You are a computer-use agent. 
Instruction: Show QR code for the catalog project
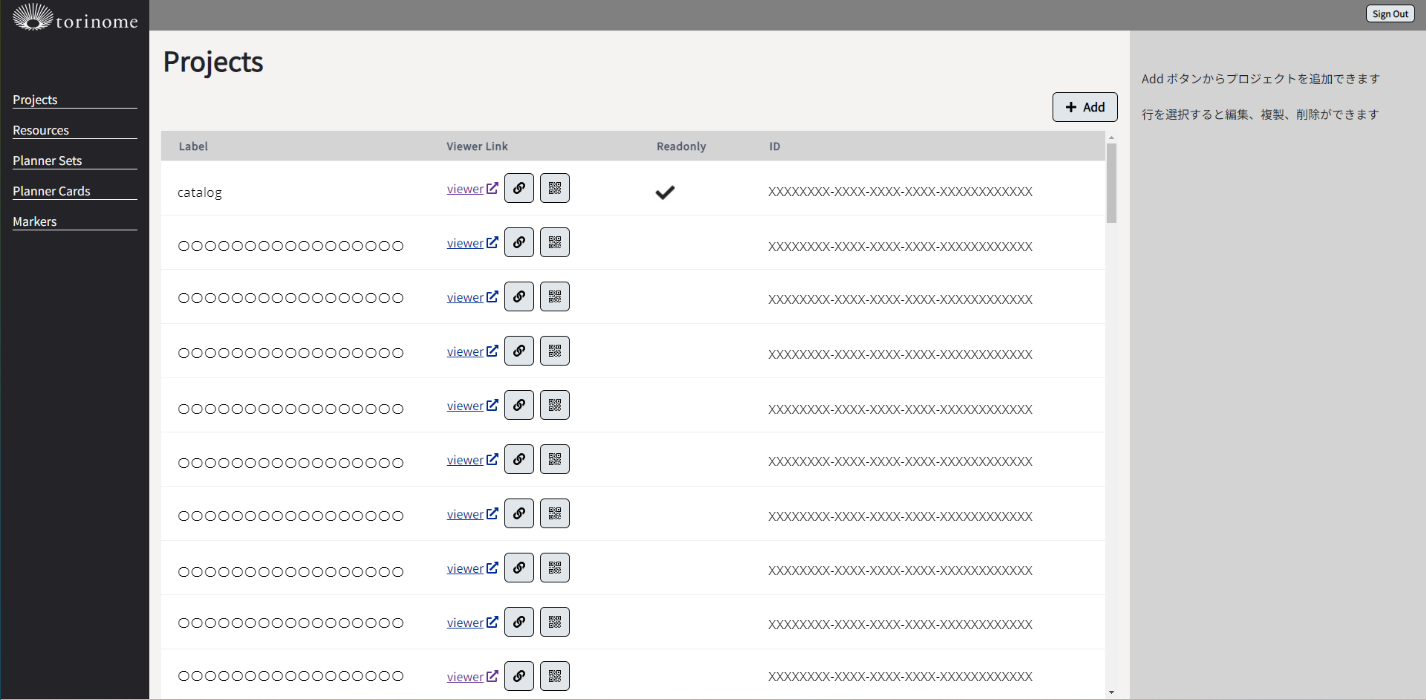pos(555,188)
